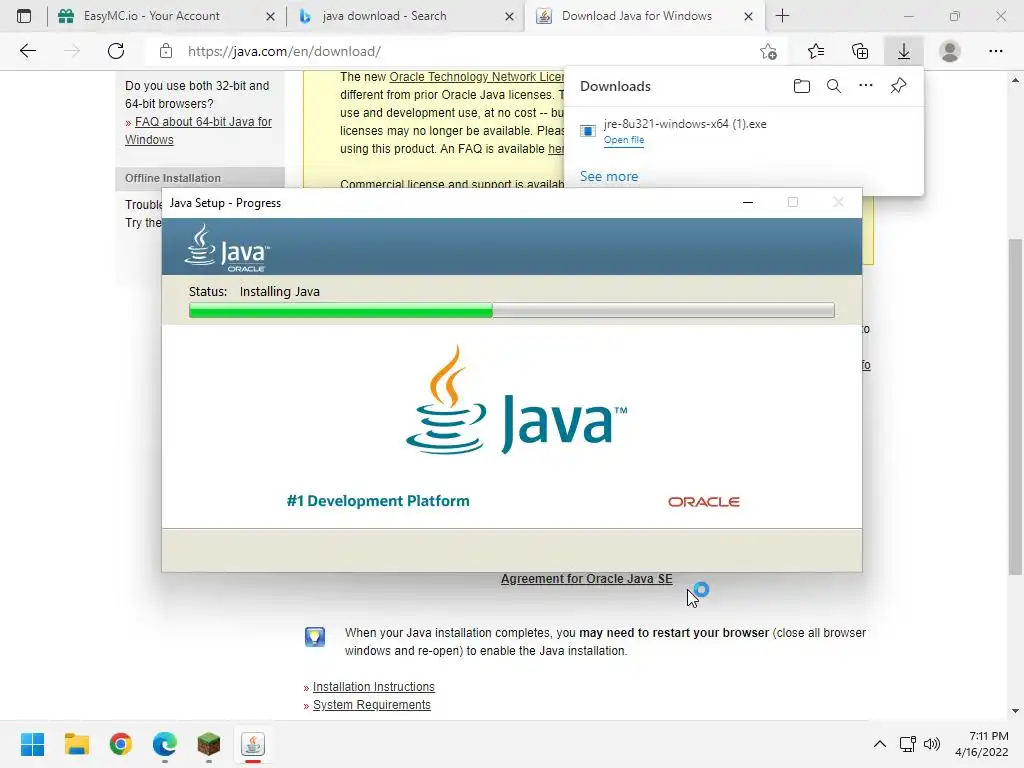The height and width of the screenshot is (768, 1024).
Task: Open Oracle Technology Network License link
Action: click(x=477, y=76)
